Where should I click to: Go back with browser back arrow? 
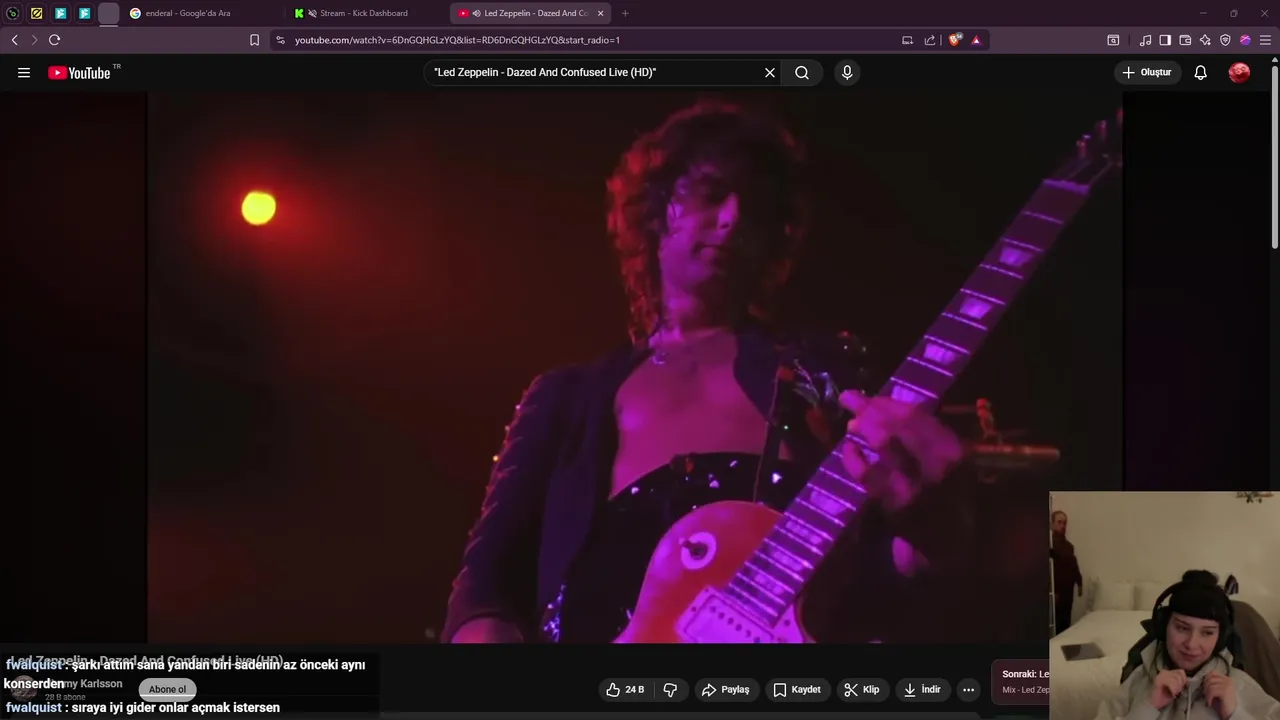coord(15,40)
